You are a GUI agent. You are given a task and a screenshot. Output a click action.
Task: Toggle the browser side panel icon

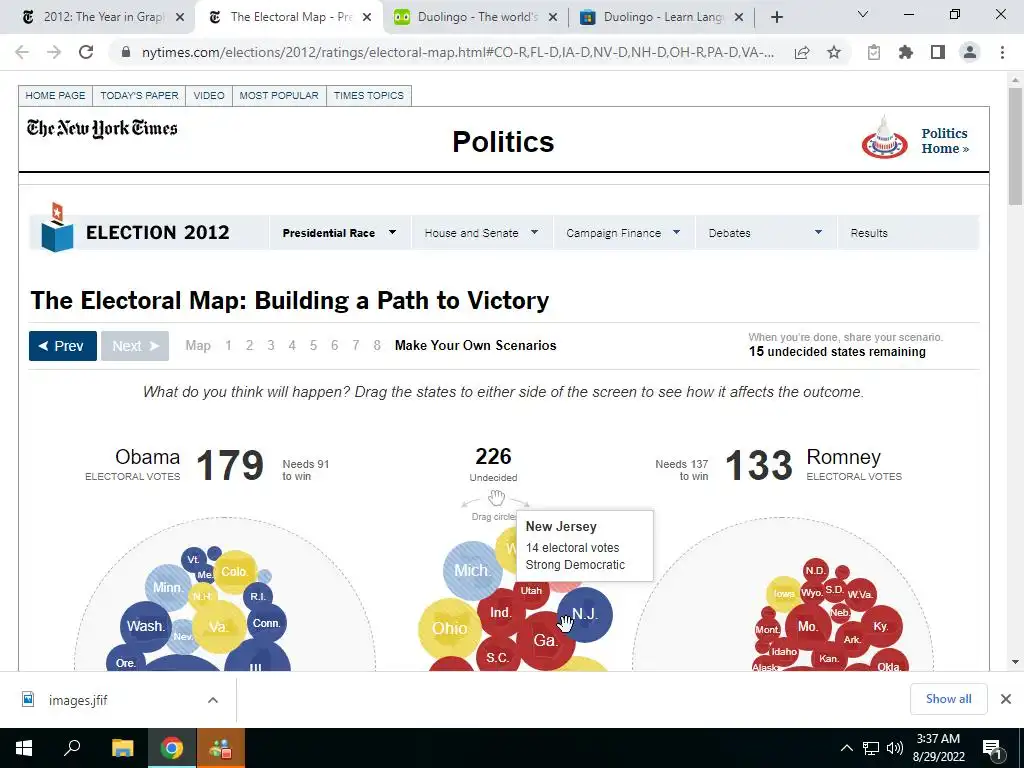pos(938,52)
